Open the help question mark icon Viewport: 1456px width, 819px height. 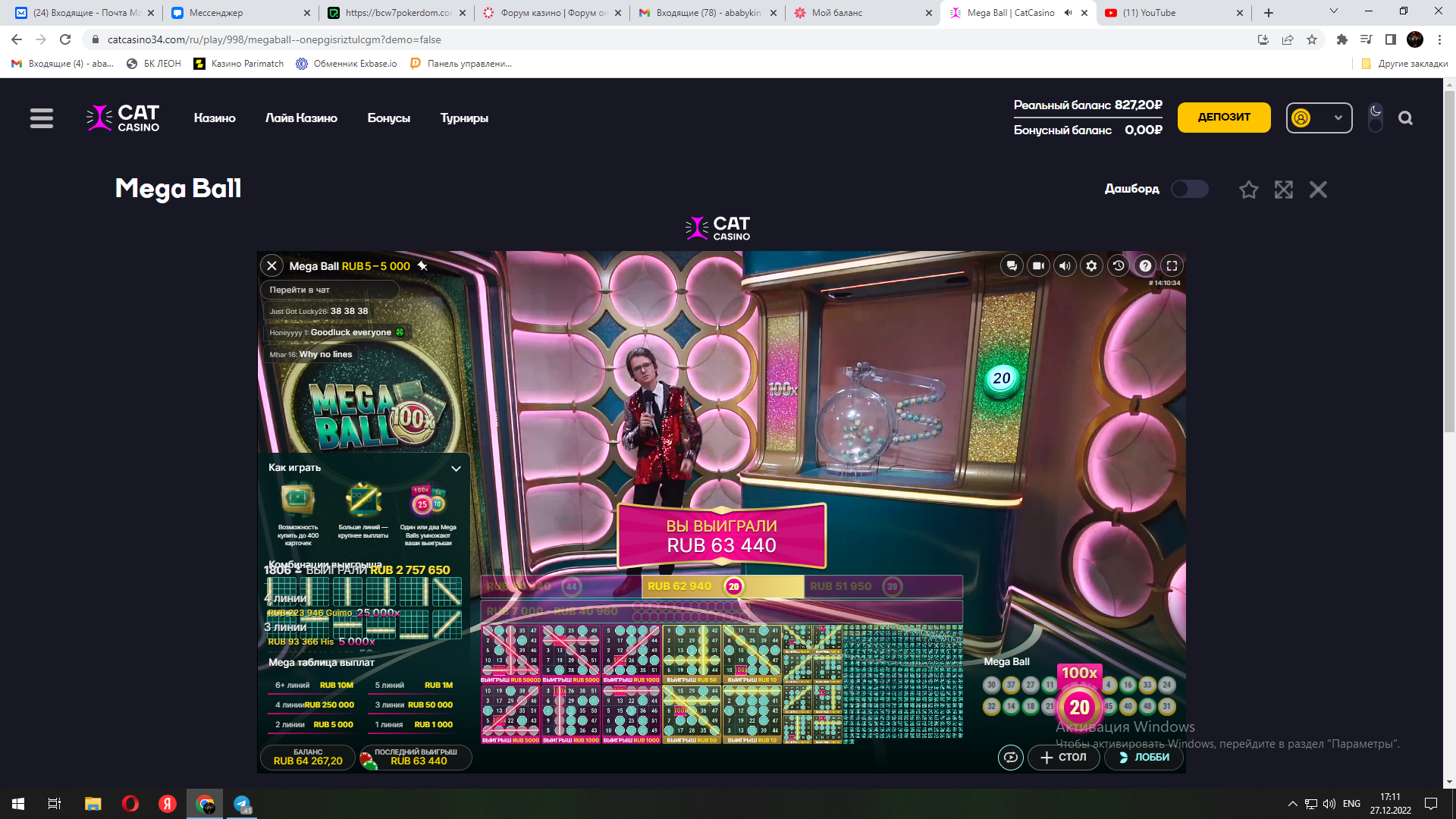click(x=1145, y=265)
